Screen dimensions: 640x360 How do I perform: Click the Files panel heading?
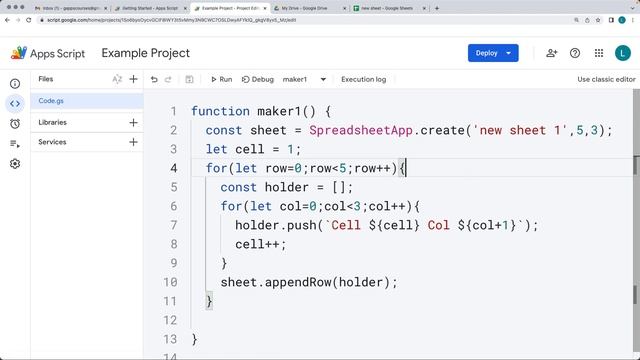(x=46, y=79)
